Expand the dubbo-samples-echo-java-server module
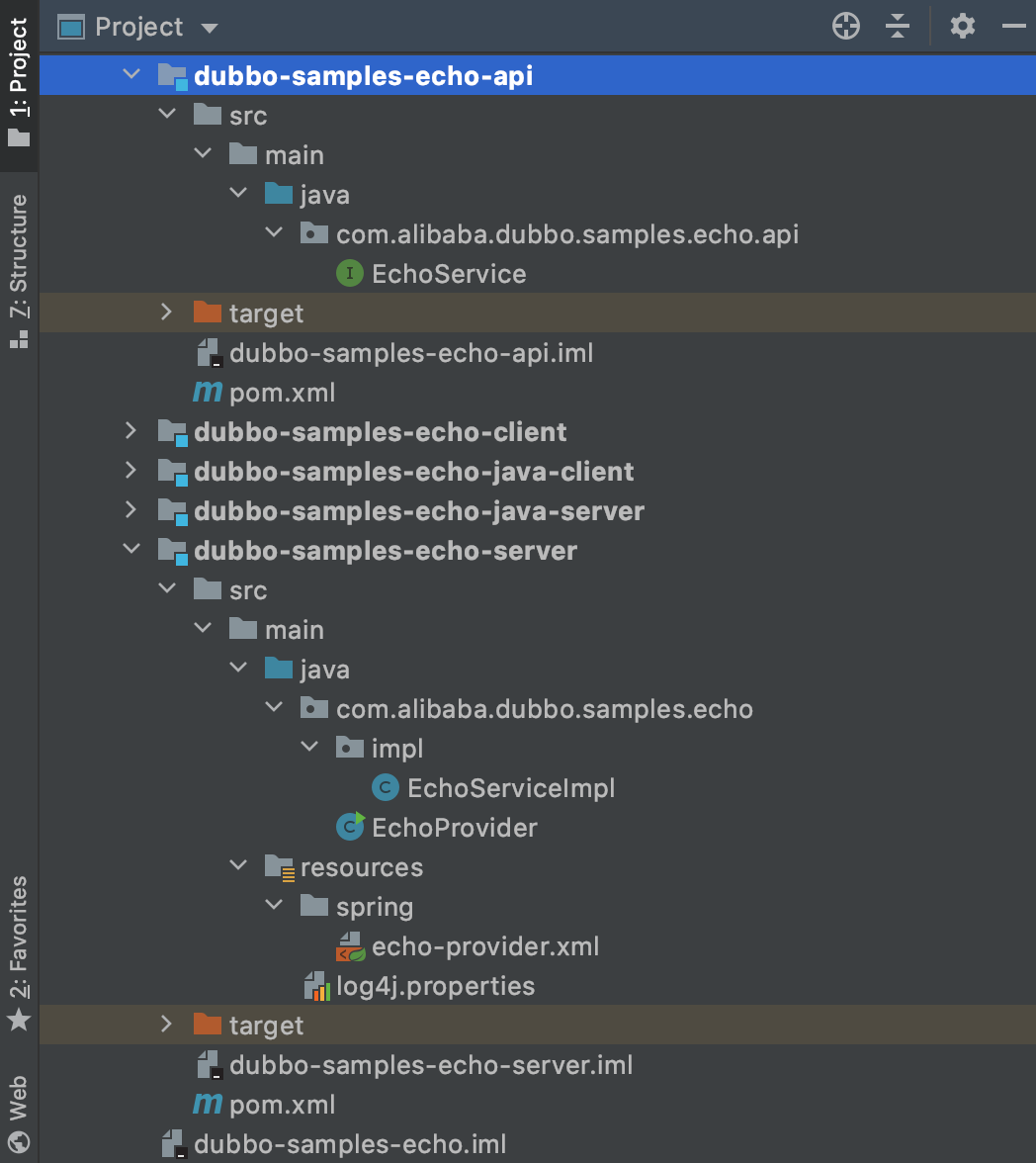The height and width of the screenshot is (1163, 1036). 130,510
